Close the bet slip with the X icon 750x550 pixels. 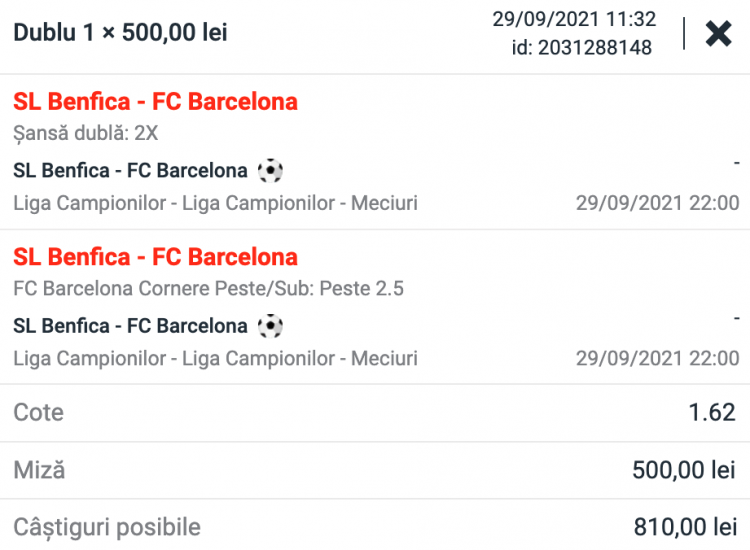tap(718, 34)
